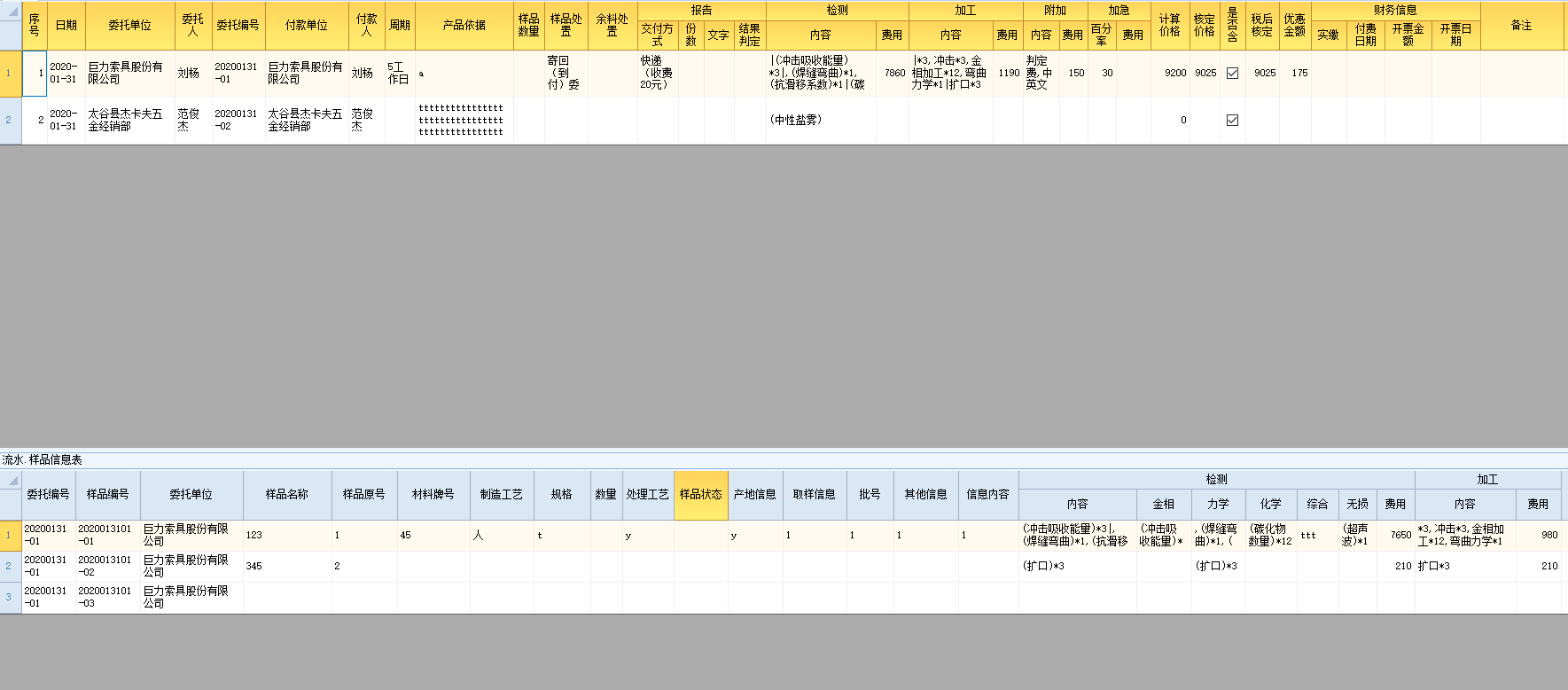Select row header 1 in the top grid
Image resolution: width=1568 pixels, height=690 pixels.
[11, 74]
